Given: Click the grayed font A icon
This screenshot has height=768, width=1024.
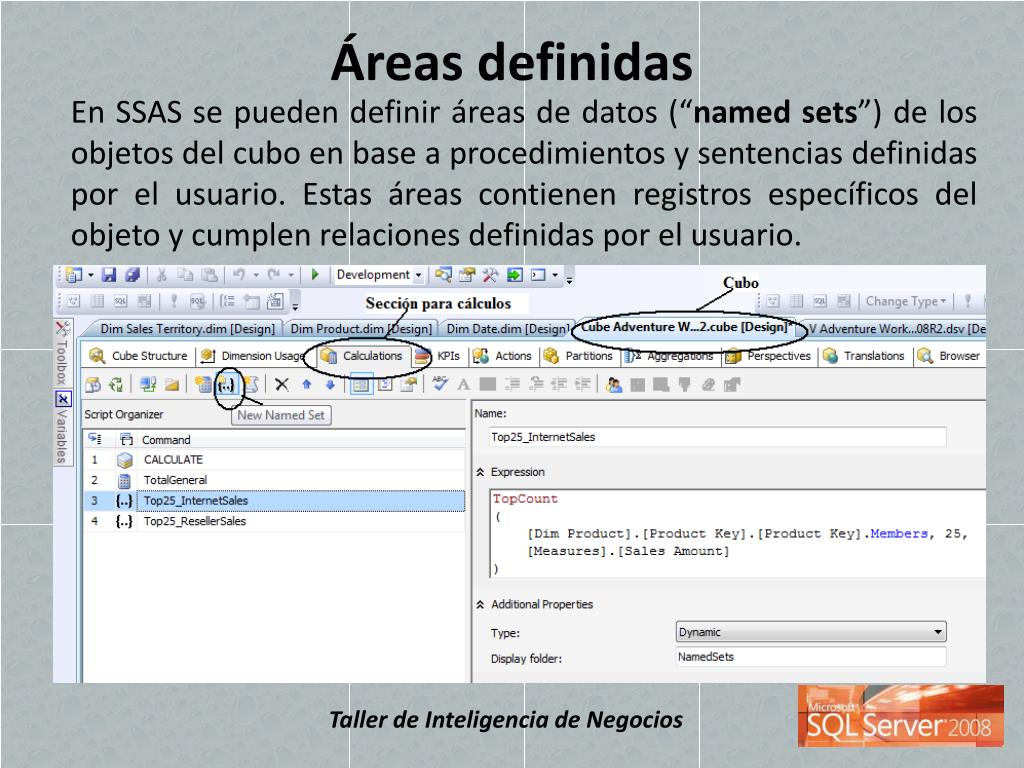Looking at the screenshot, I should [x=464, y=385].
